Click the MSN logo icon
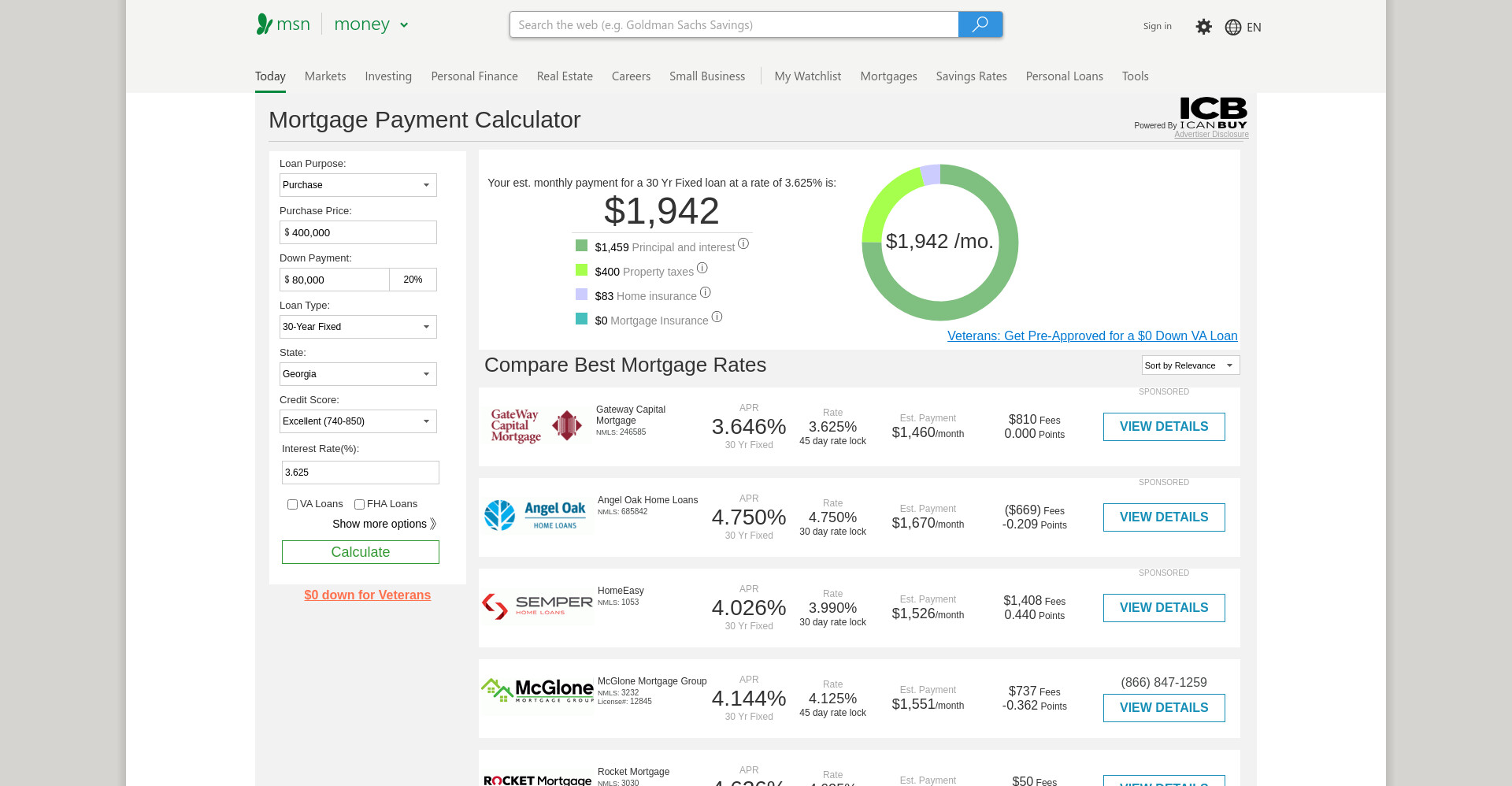The width and height of the screenshot is (1512, 786). click(x=264, y=24)
